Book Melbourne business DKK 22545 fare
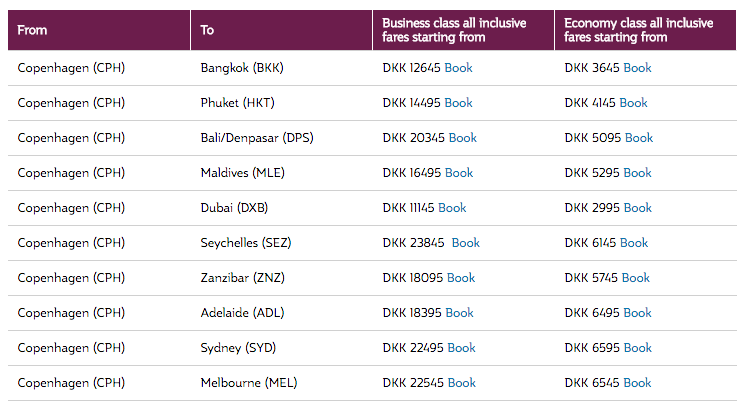 (x=462, y=383)
